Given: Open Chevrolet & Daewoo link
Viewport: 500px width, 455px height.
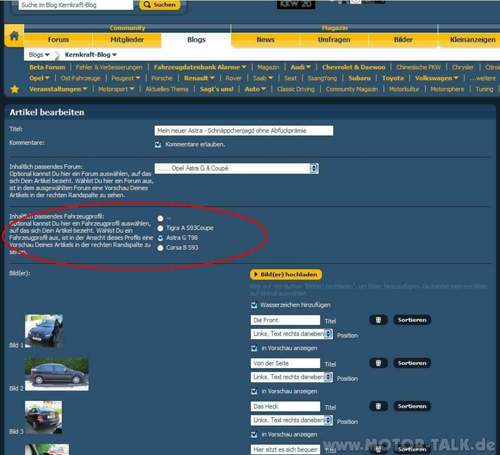Looking at the screenshot, I should tap(353, 67).
